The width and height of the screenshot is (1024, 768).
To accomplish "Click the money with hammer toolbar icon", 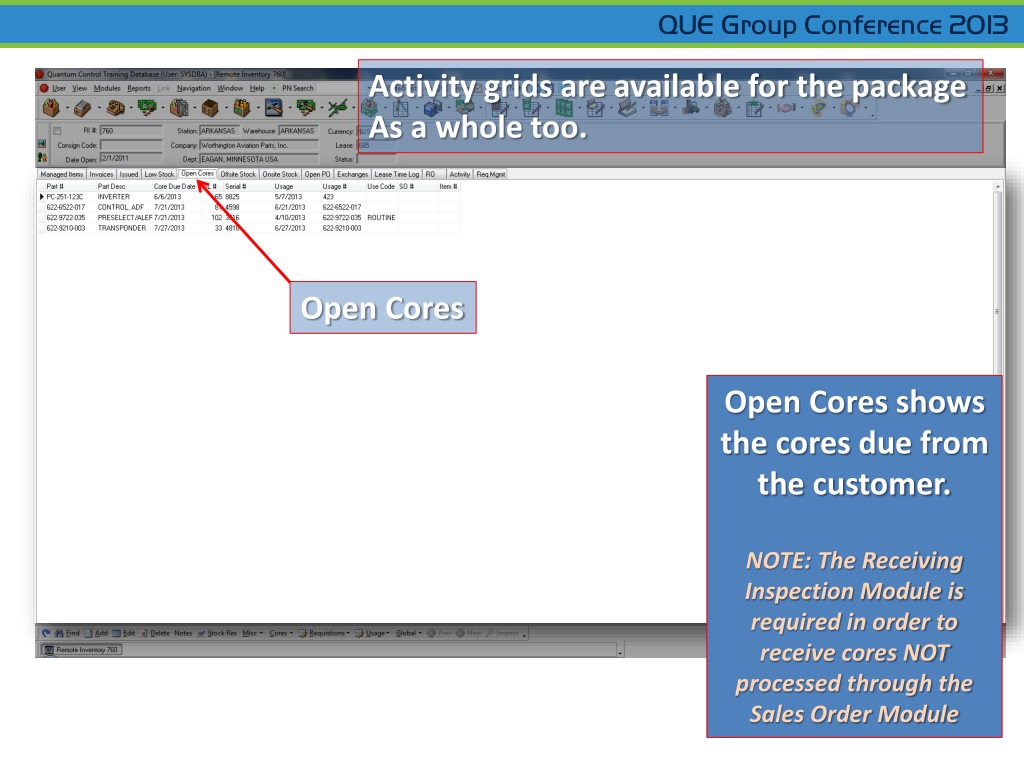I will 306,108.
